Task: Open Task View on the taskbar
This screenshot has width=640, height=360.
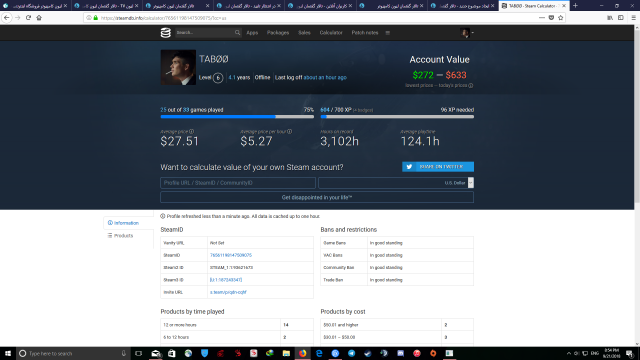Action: click(x=138, y=353)
